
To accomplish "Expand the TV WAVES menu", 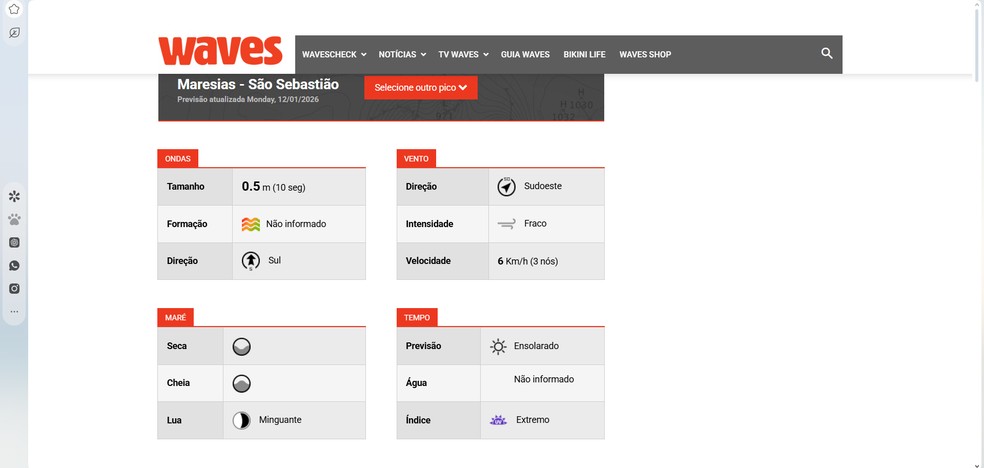I will pos(463,55).
